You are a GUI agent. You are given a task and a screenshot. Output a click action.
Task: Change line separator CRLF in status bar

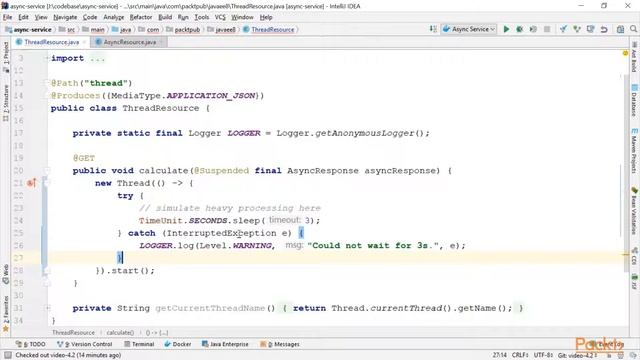(520, 355)
